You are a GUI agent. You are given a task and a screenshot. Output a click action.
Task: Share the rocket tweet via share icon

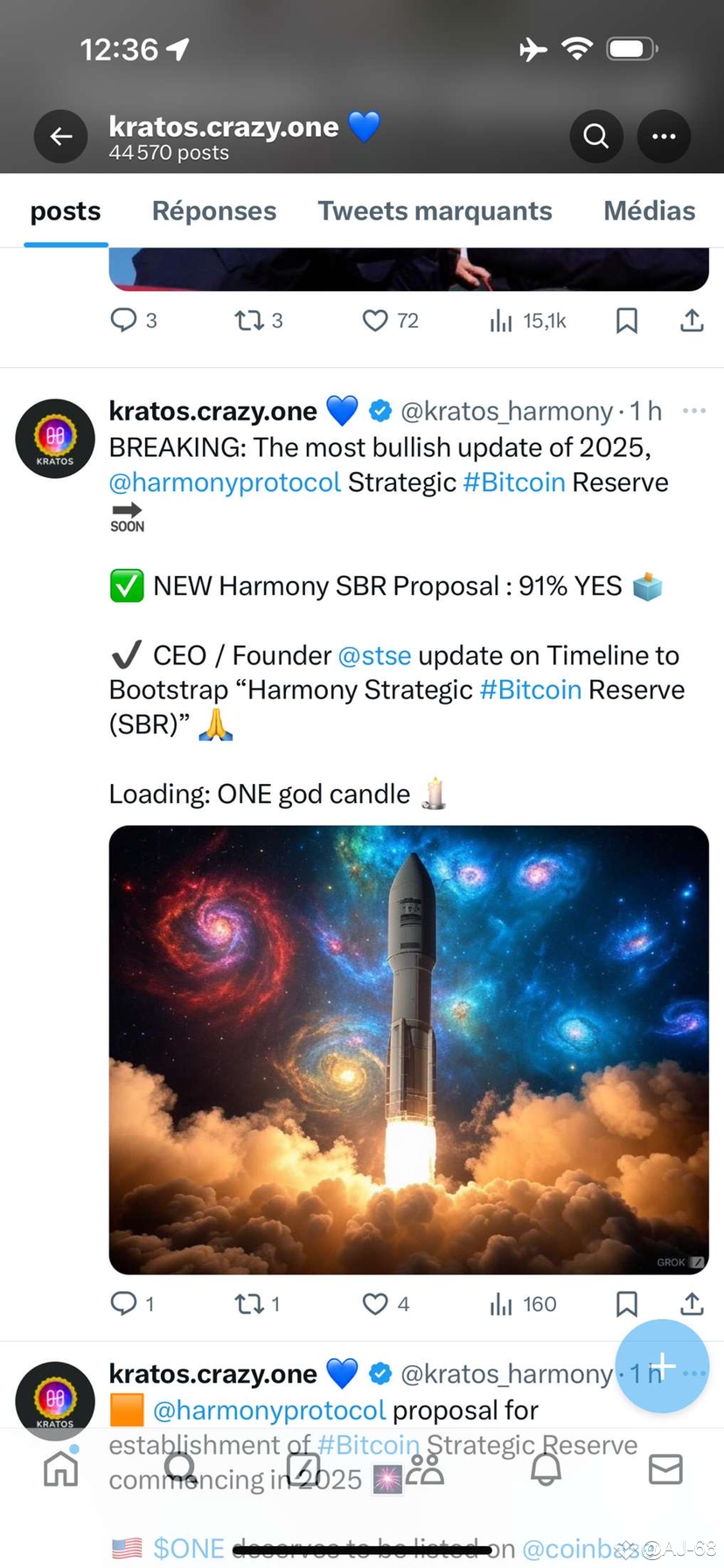pos(691,1303)
